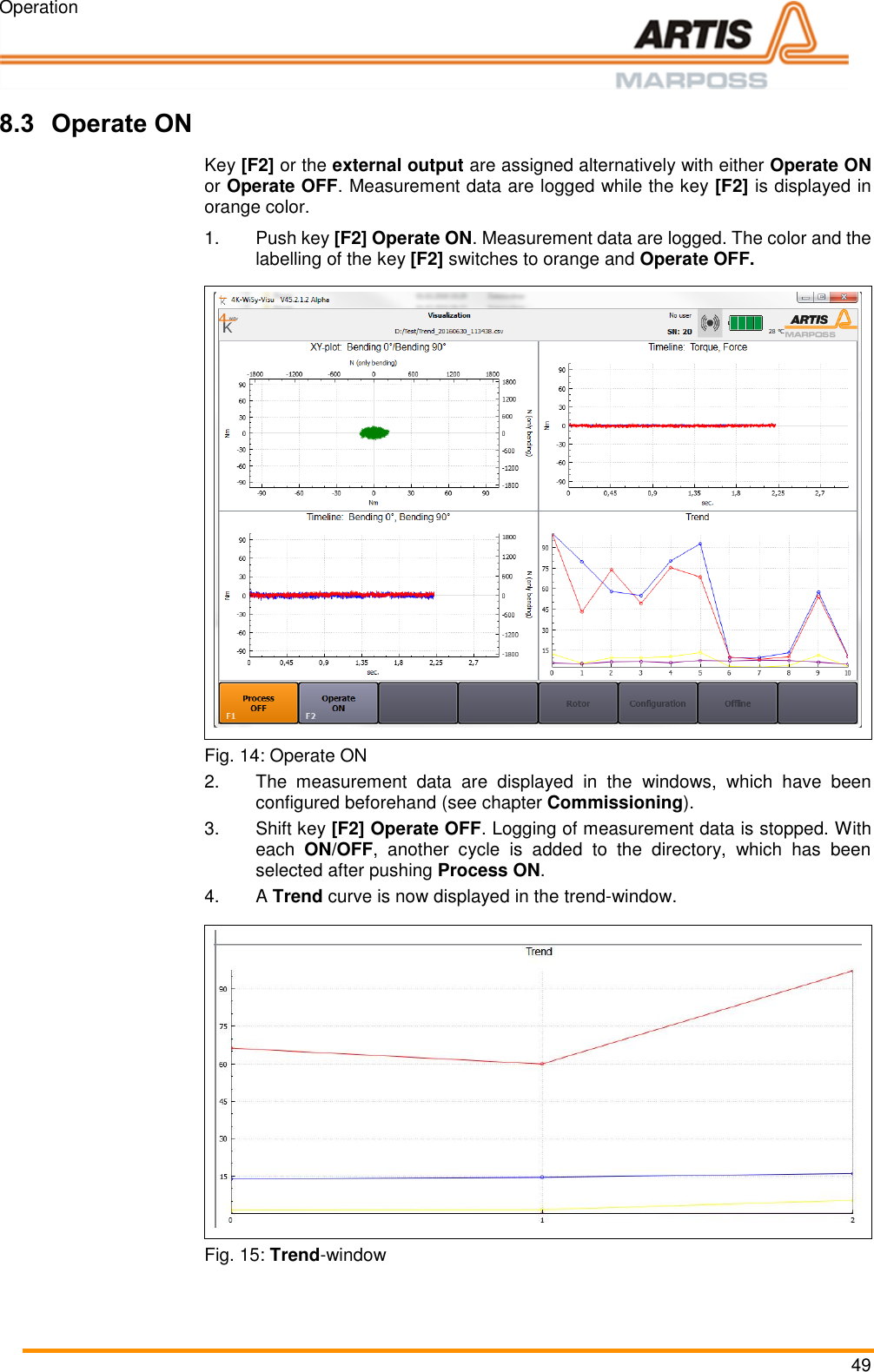Click the 'No user' status text
The height and width of the screenshot is (1372, 874).
(680, 315)
